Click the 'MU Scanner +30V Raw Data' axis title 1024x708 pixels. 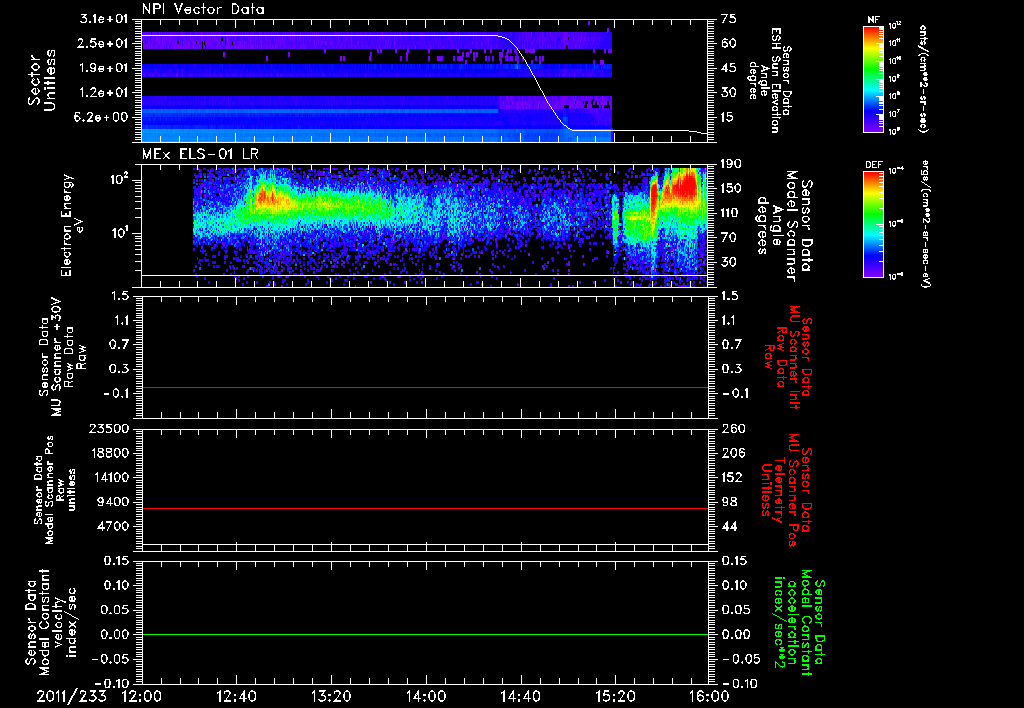pyautogui.click(x=62, y=357)
